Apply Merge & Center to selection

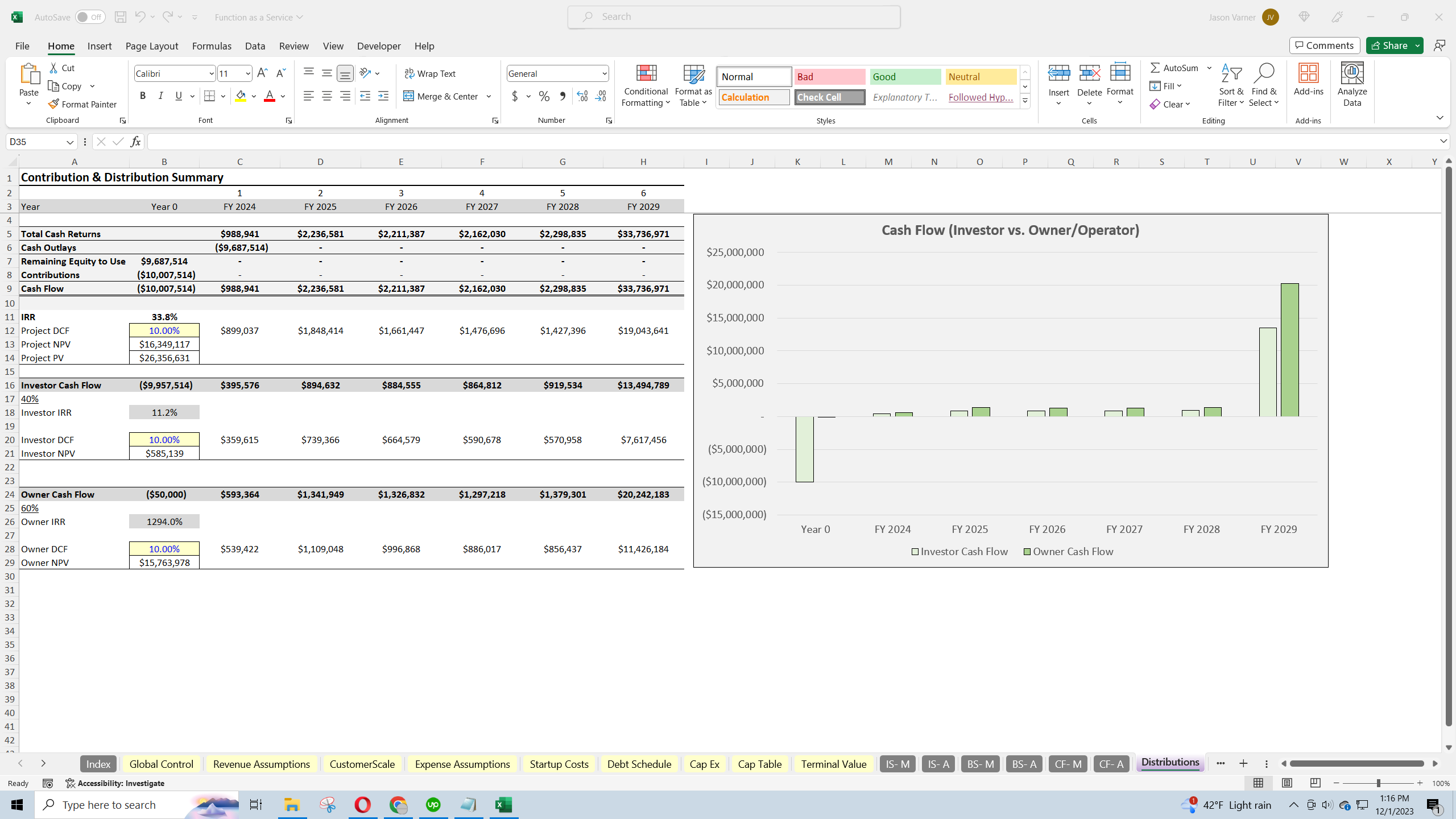[442, 96]
